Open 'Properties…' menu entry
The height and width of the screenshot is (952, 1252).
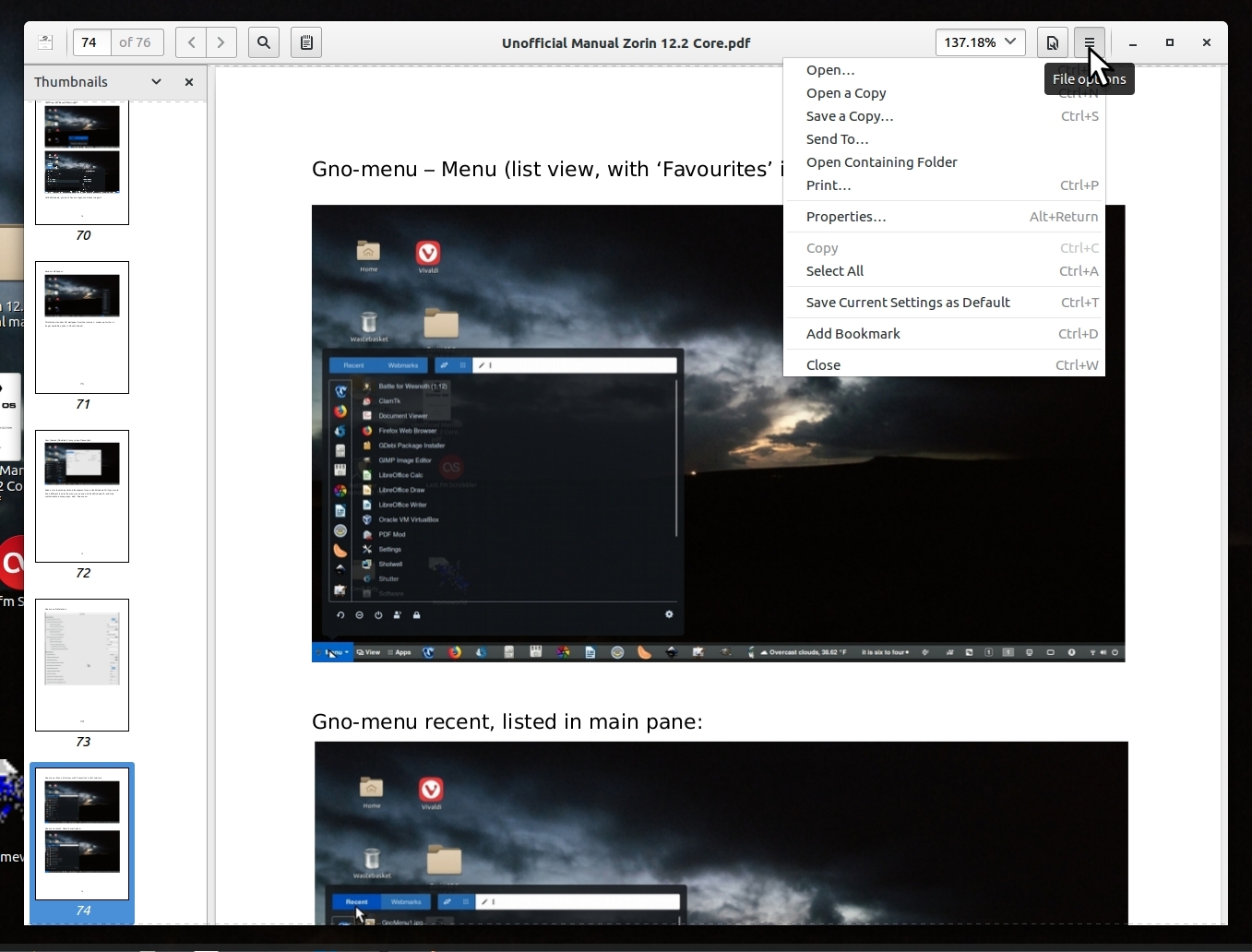846,217
